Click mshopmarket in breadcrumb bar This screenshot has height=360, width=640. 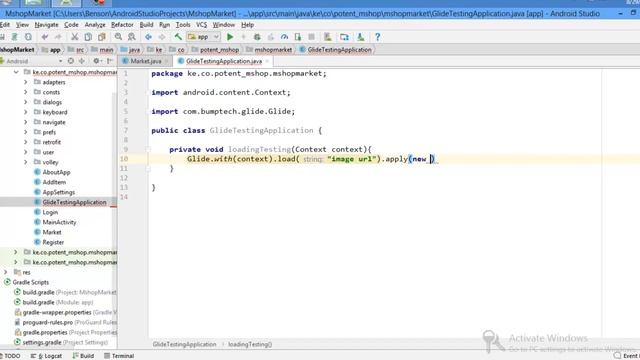pyautogui.click(x=273, y=50)
